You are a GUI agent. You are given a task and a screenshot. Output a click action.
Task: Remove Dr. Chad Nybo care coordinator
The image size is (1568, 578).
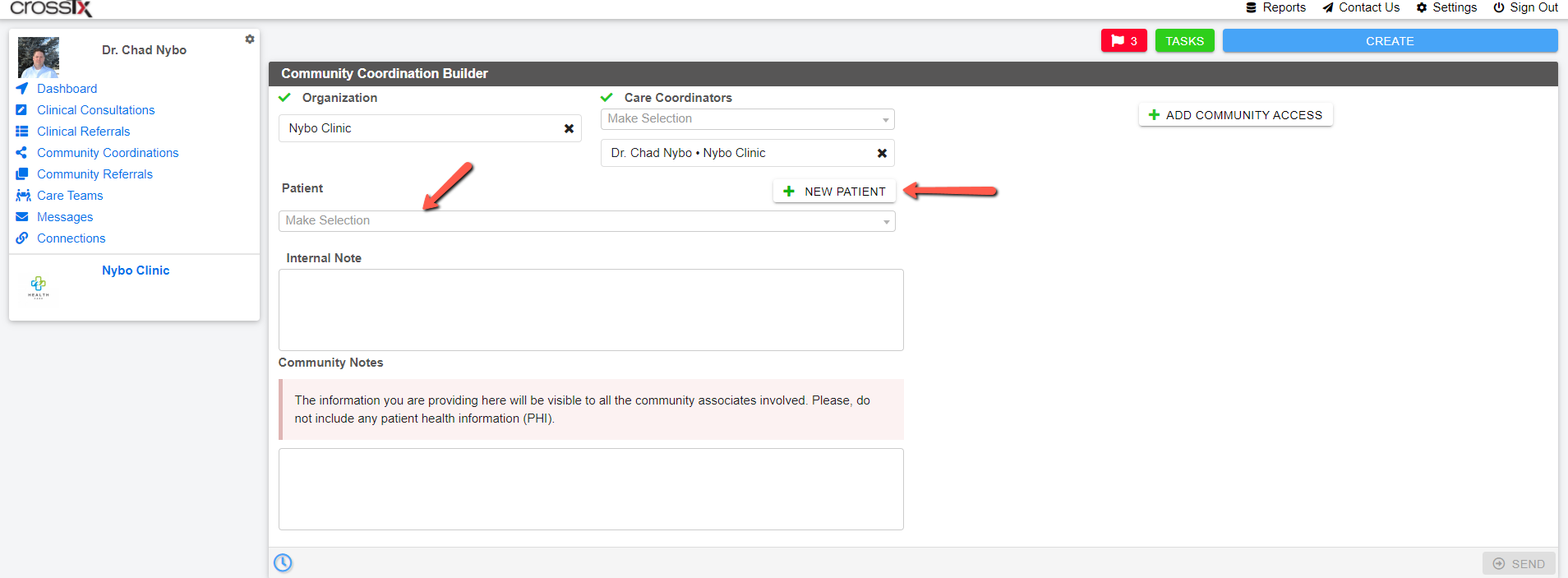point(882,153)
